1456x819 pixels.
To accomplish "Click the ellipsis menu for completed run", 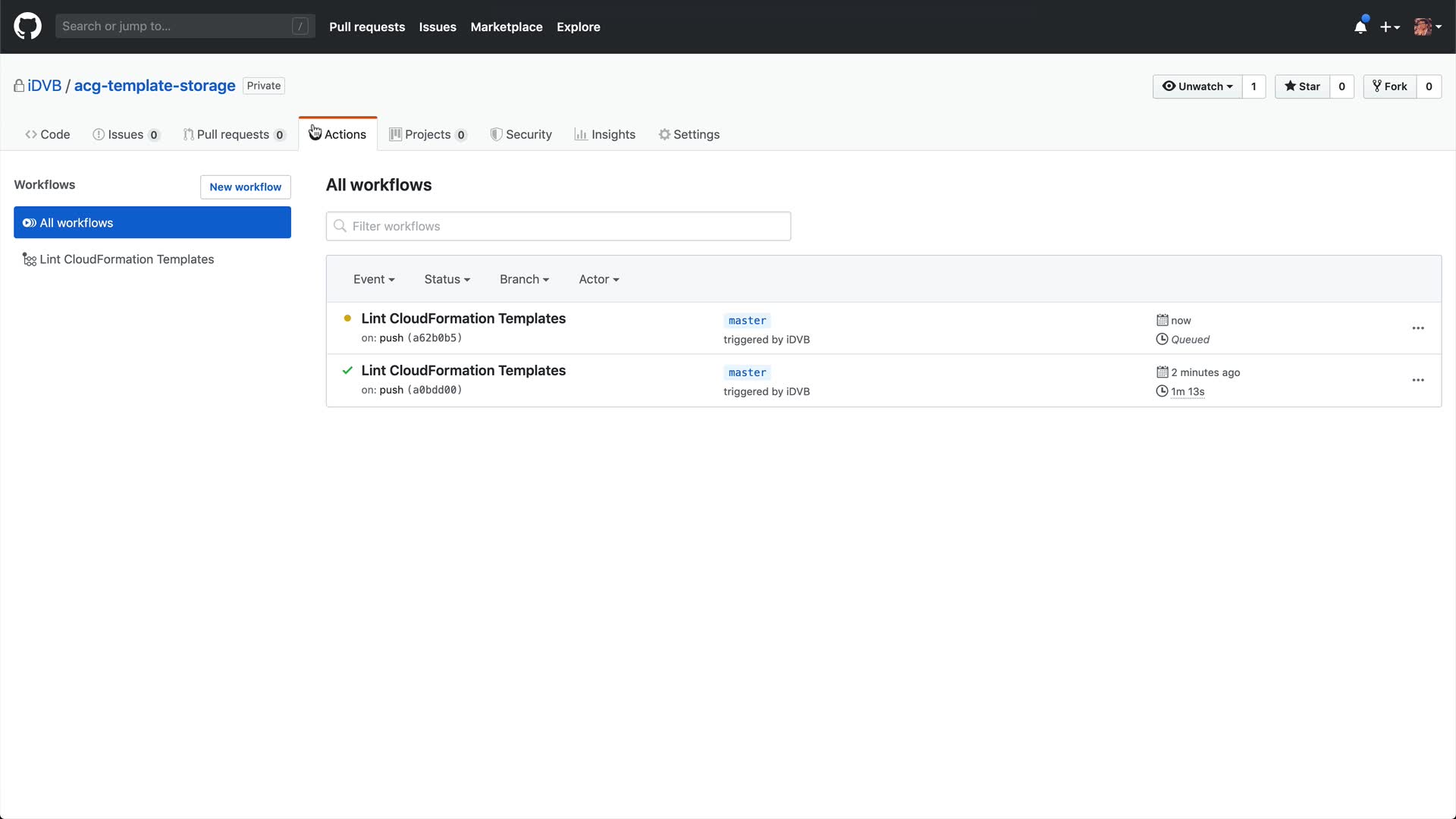I will coord(1417,380).
